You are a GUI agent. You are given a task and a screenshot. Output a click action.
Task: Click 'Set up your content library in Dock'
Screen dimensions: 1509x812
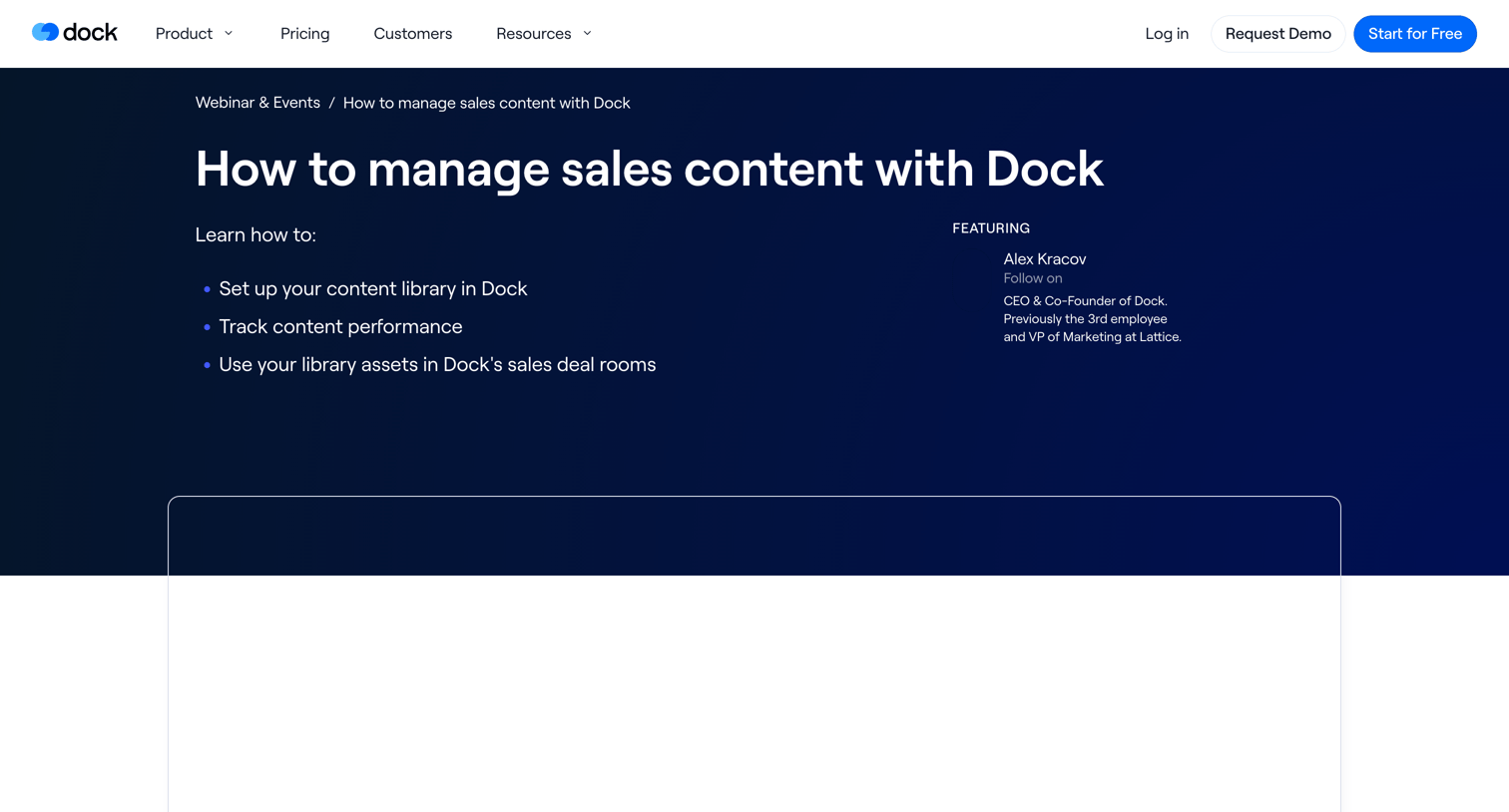(372, 288)
